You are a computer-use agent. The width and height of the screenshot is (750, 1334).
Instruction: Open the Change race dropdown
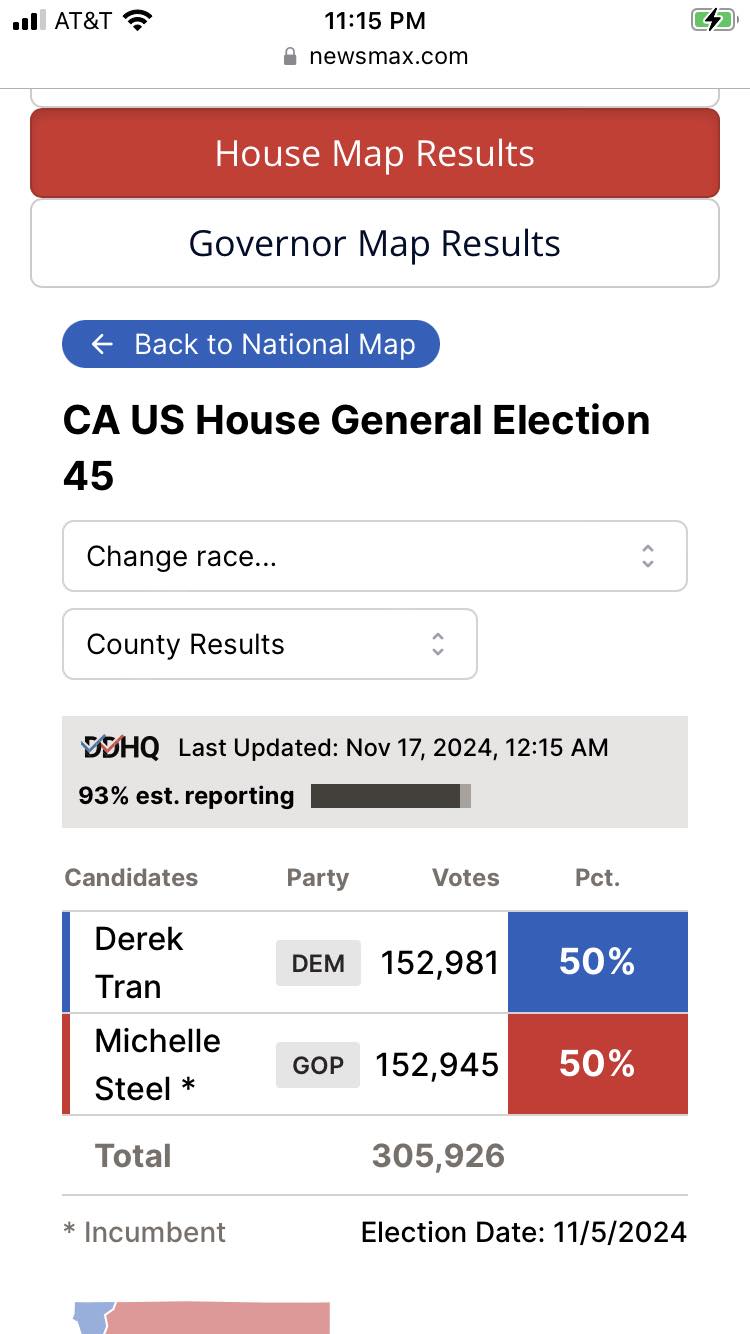pyautogui.click(x=374, y=556)
